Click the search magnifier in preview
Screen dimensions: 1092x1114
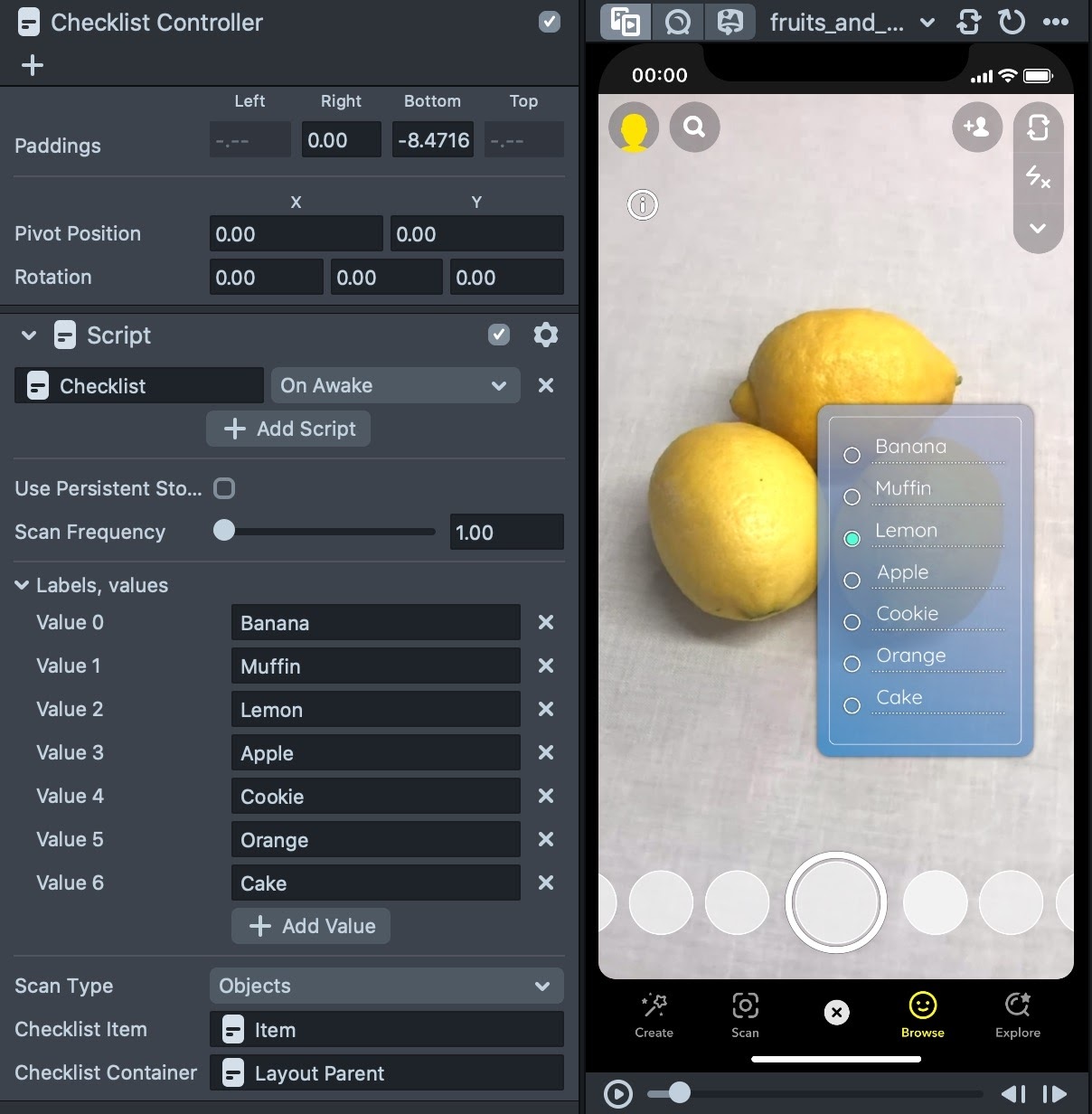(x=694, y=127)
